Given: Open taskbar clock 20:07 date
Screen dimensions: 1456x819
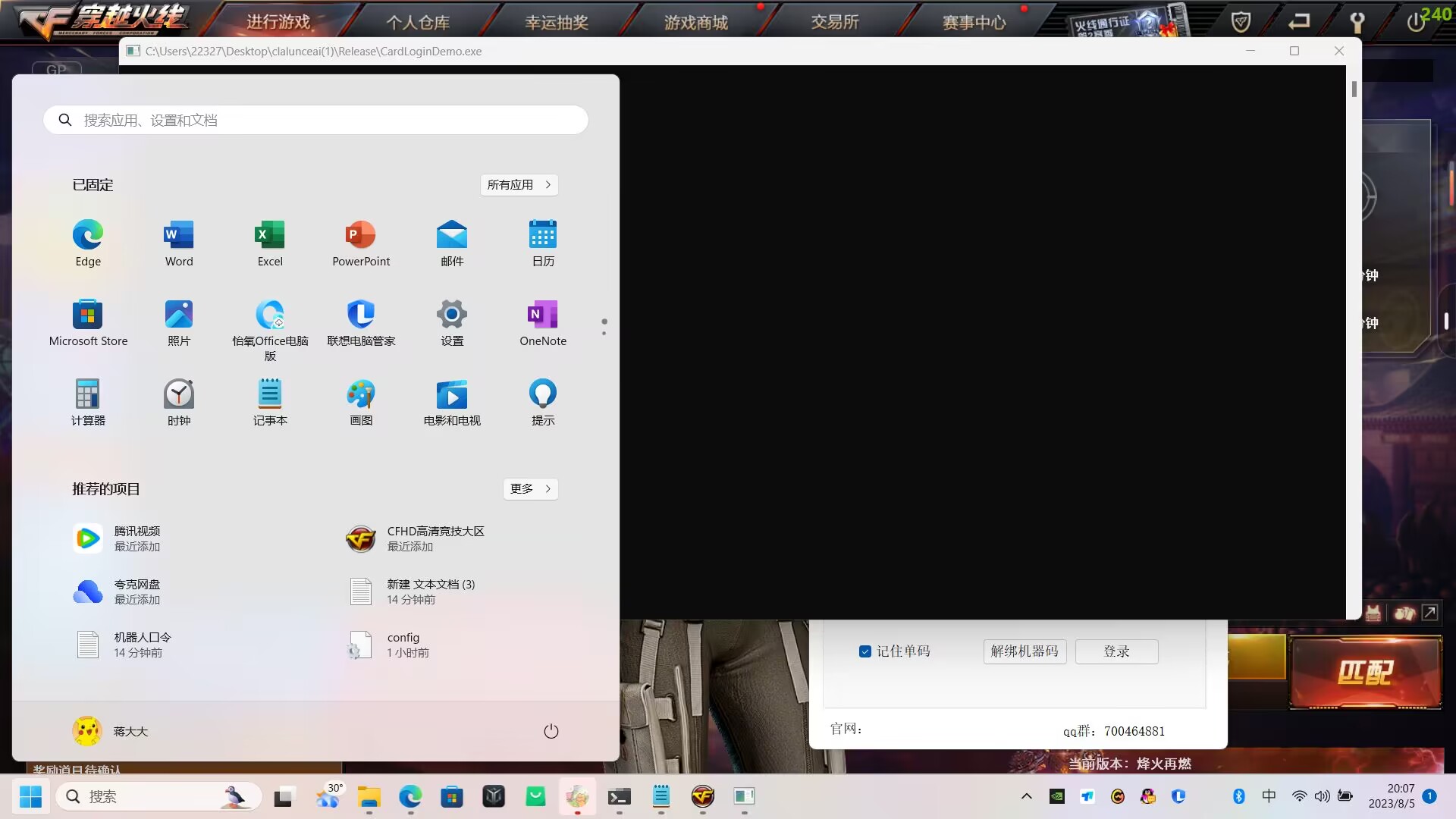Looking at the screenshot, I should pos(1392,796).
